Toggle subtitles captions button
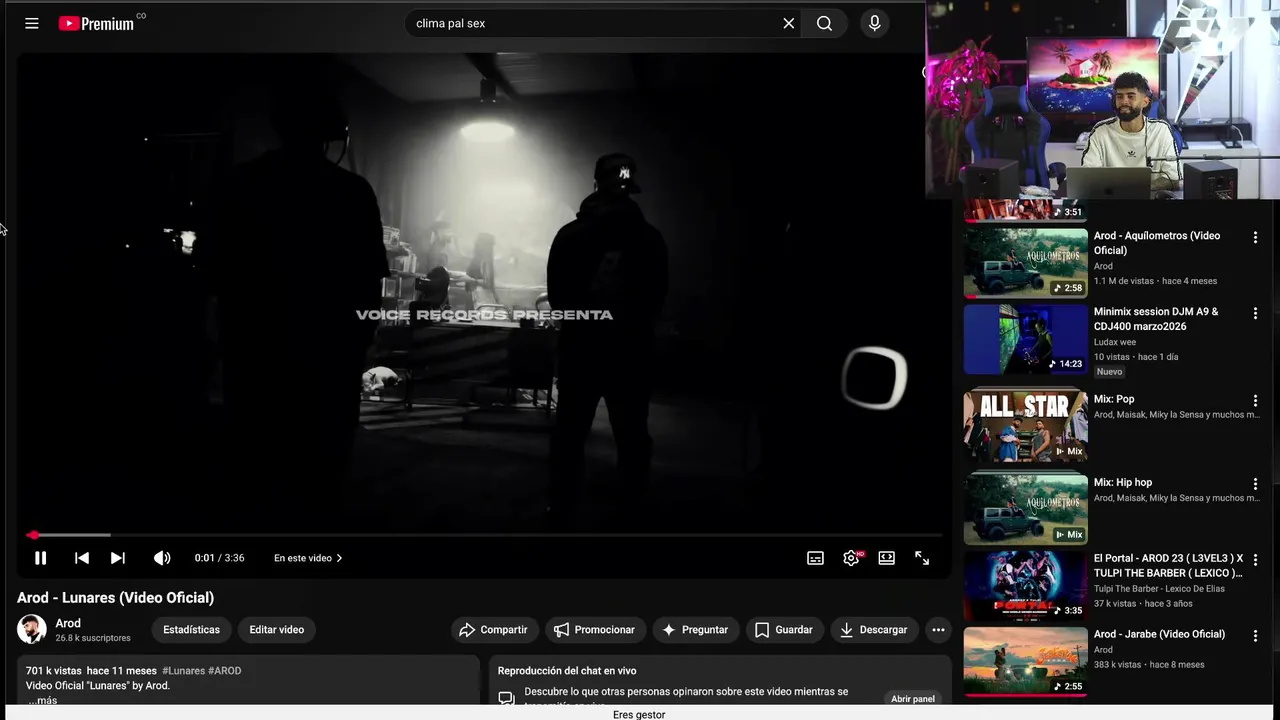1280x720 pixels. click(816, 558)
